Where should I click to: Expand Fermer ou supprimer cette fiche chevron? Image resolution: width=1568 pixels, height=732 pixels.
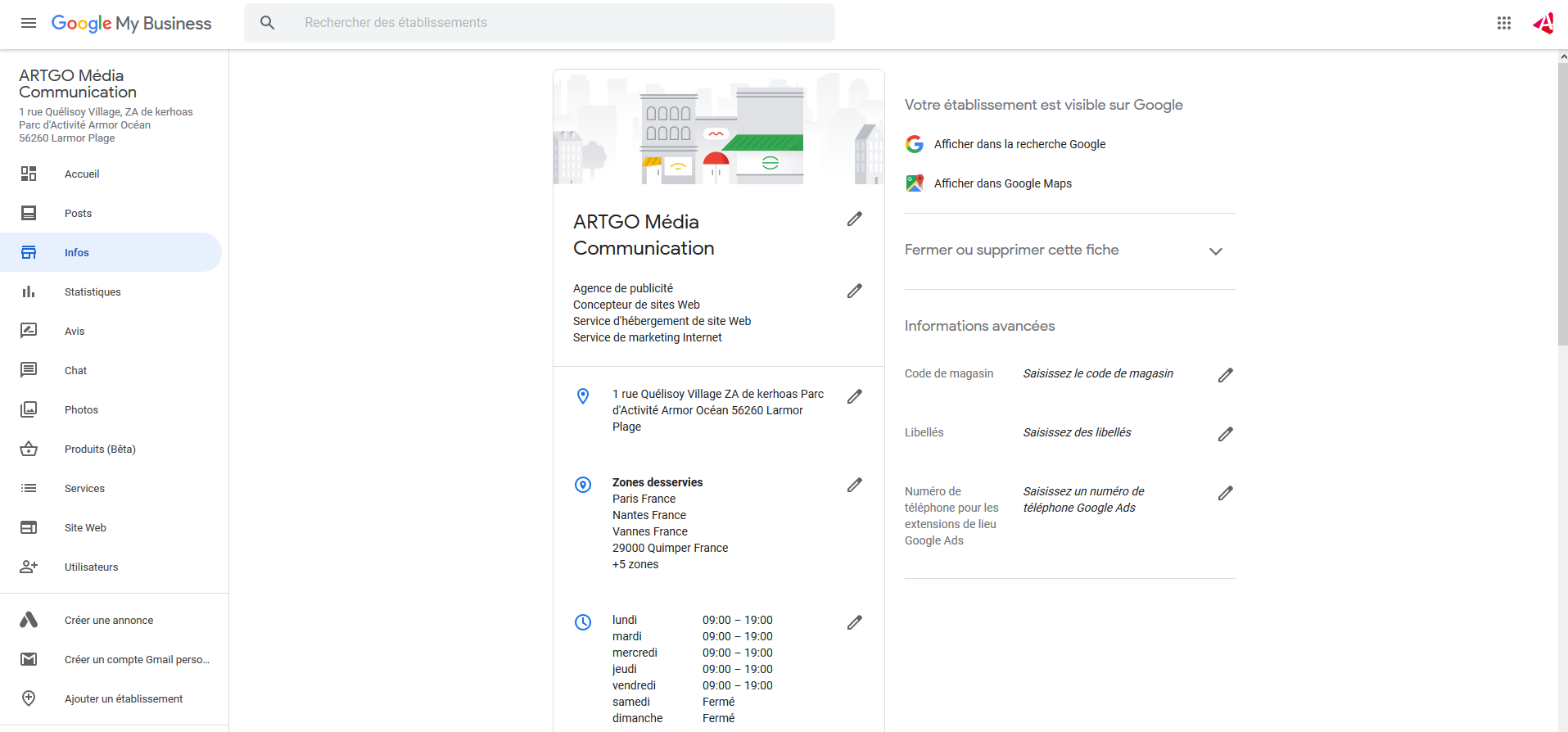click(x=1216, y=251)
